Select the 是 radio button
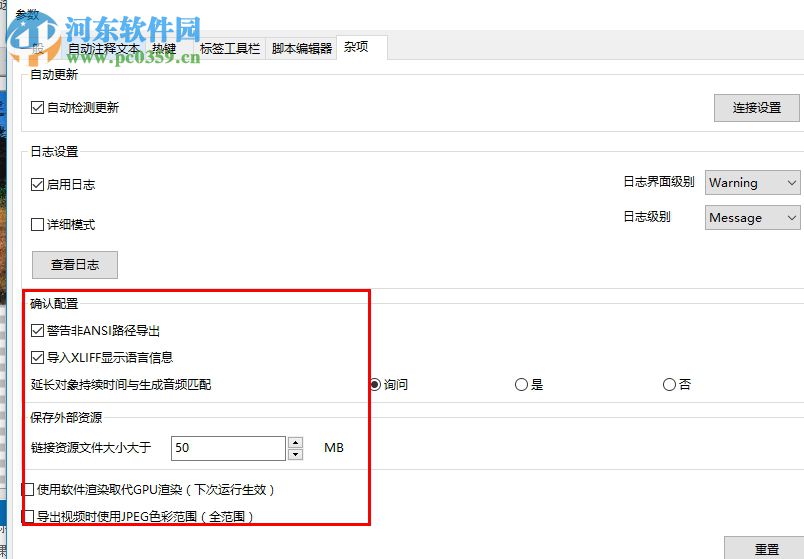The image size is (804, 559). tap(521, 385)
